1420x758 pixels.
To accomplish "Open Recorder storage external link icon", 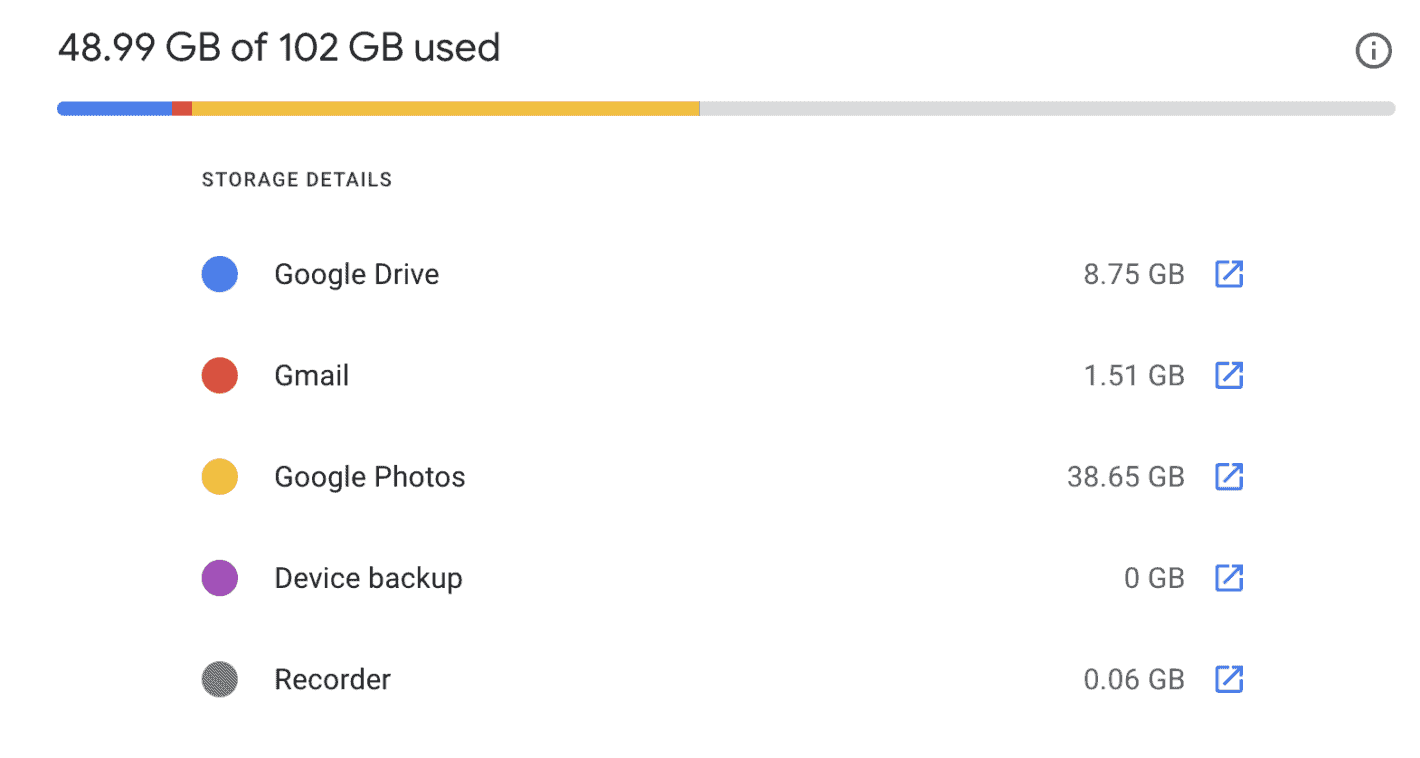I will click(1228, 679).
